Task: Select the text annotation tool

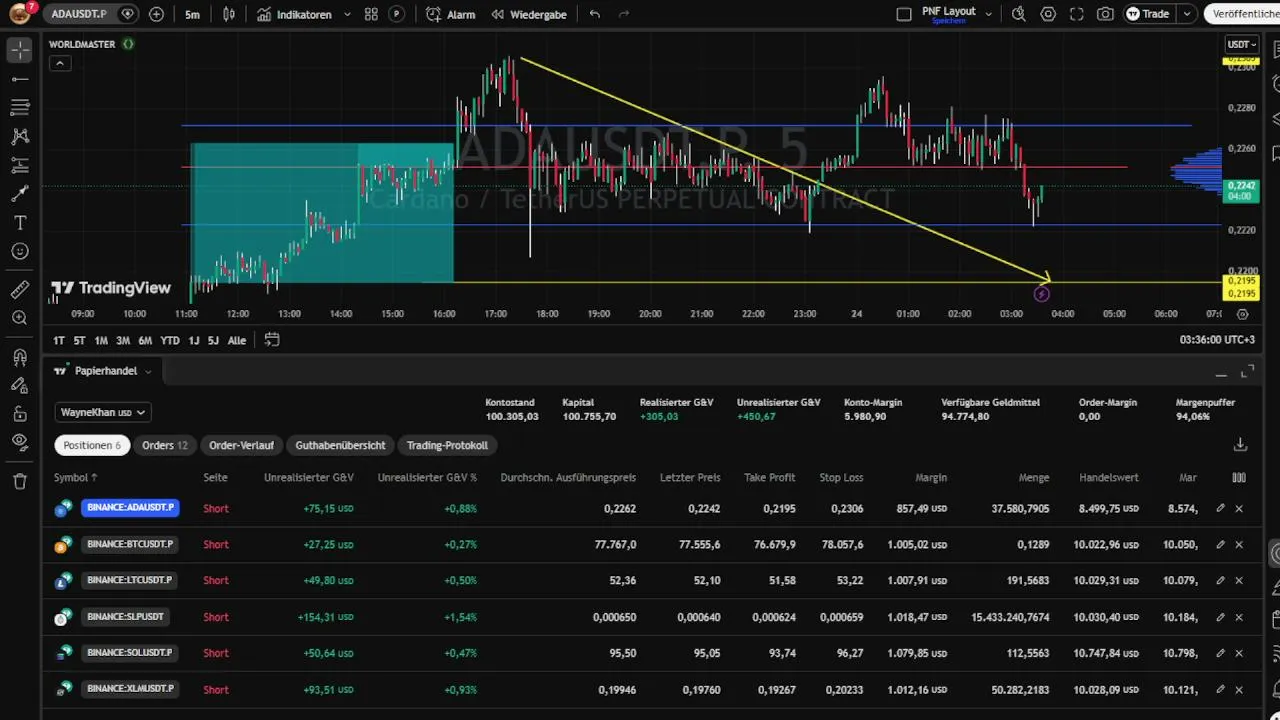Action: point(20,222)
